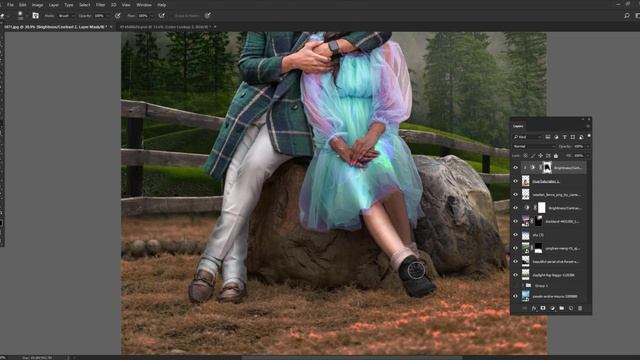Hide the sha layer

tap(516, 235)
